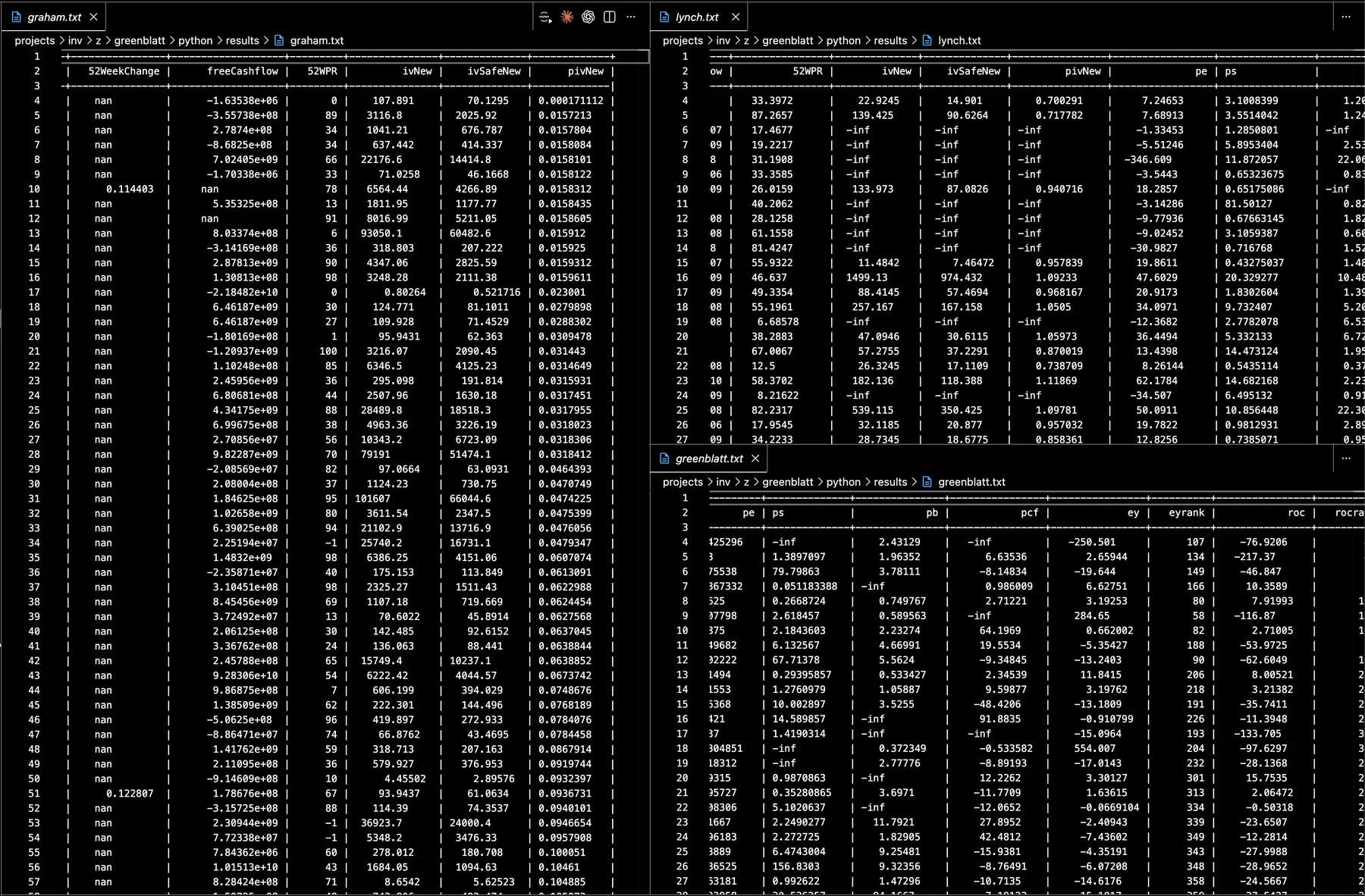Open 'inv' breadcrumb in graham.txt pane
This screenshot has height=896, width=1365.
(75, 40)
